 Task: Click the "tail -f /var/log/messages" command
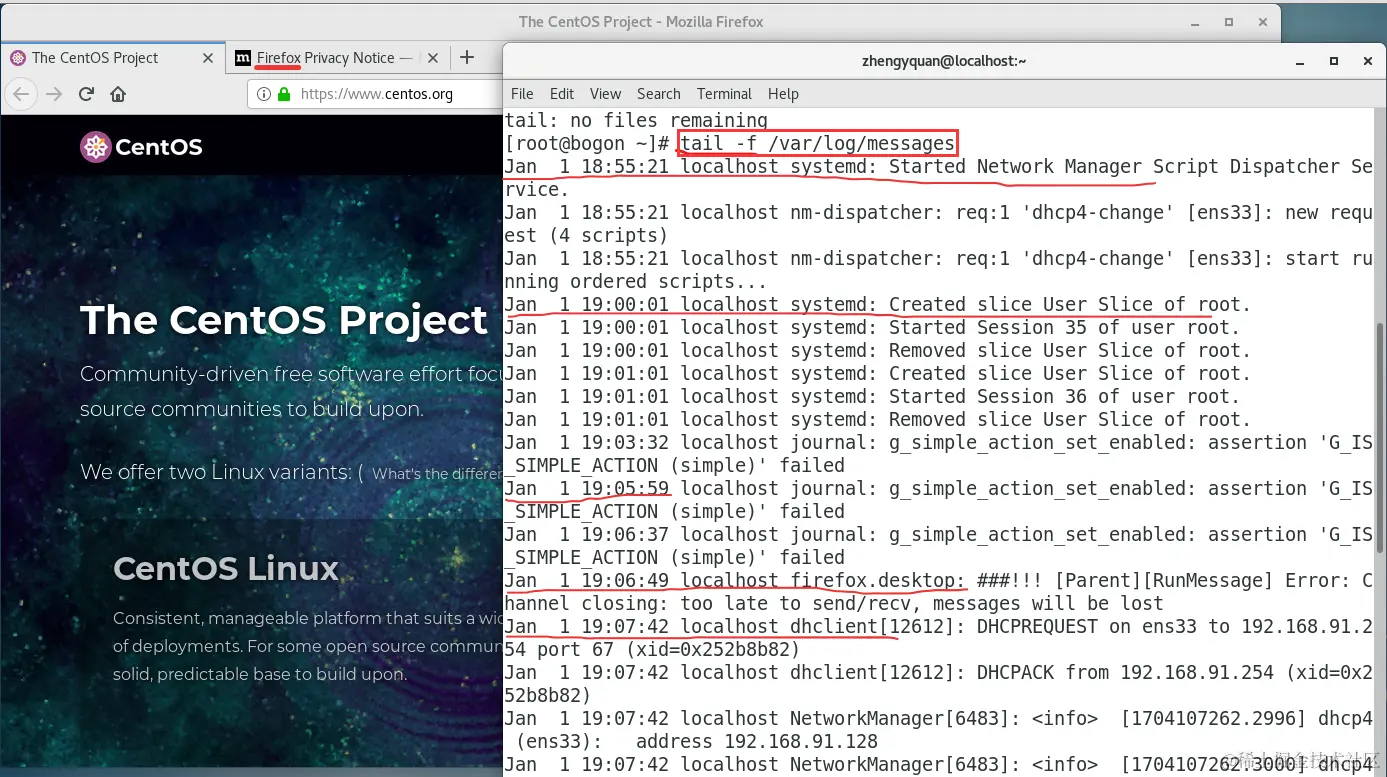(818, 144)
